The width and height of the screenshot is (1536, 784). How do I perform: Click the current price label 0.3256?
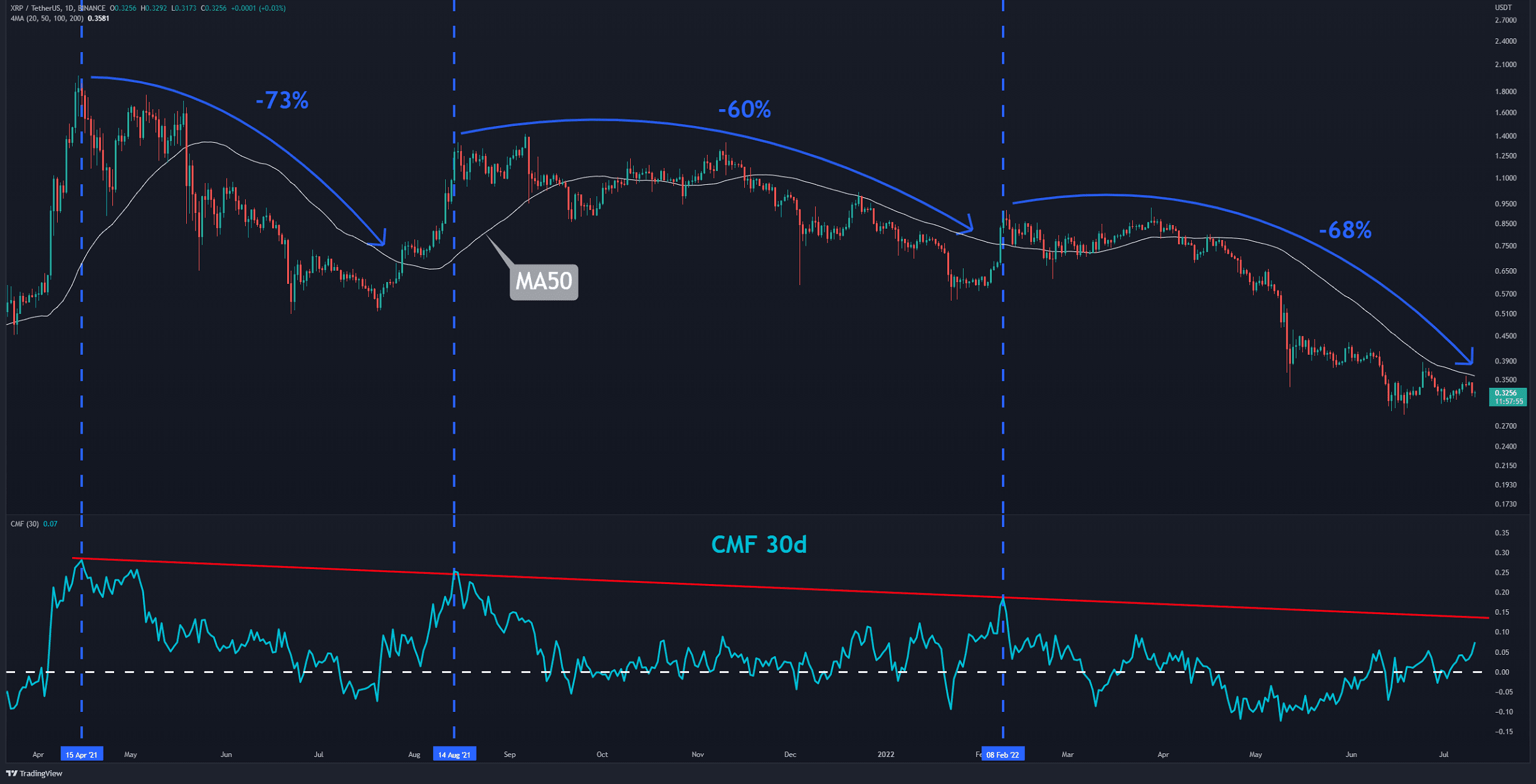click(x=1507, y=397)
